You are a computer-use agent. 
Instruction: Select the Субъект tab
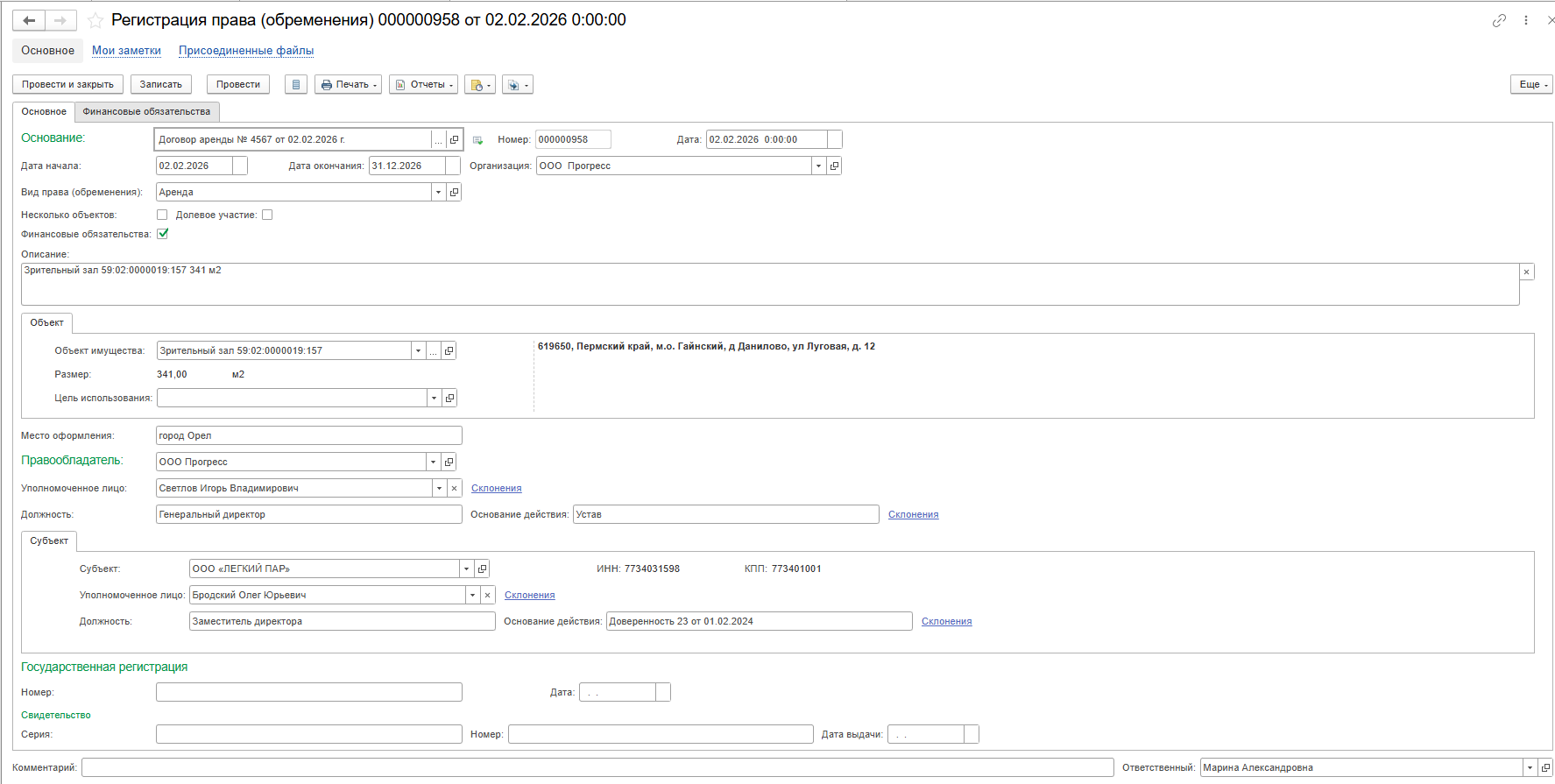tap(49, 540)
